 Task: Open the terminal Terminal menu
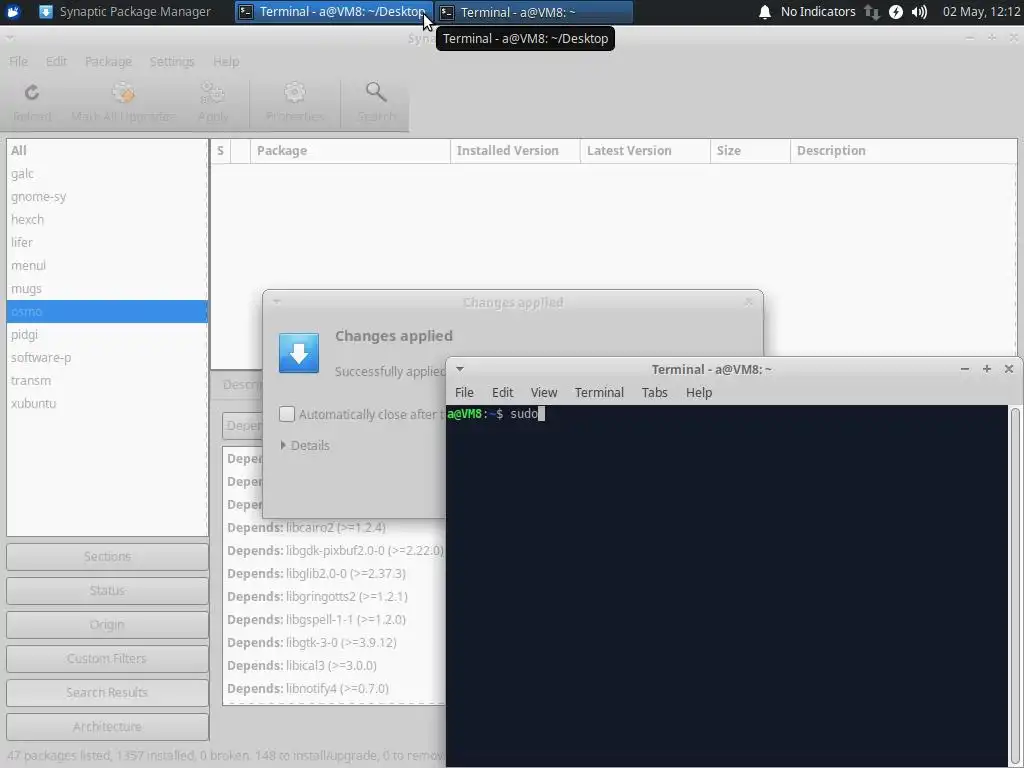coord(599,392)
